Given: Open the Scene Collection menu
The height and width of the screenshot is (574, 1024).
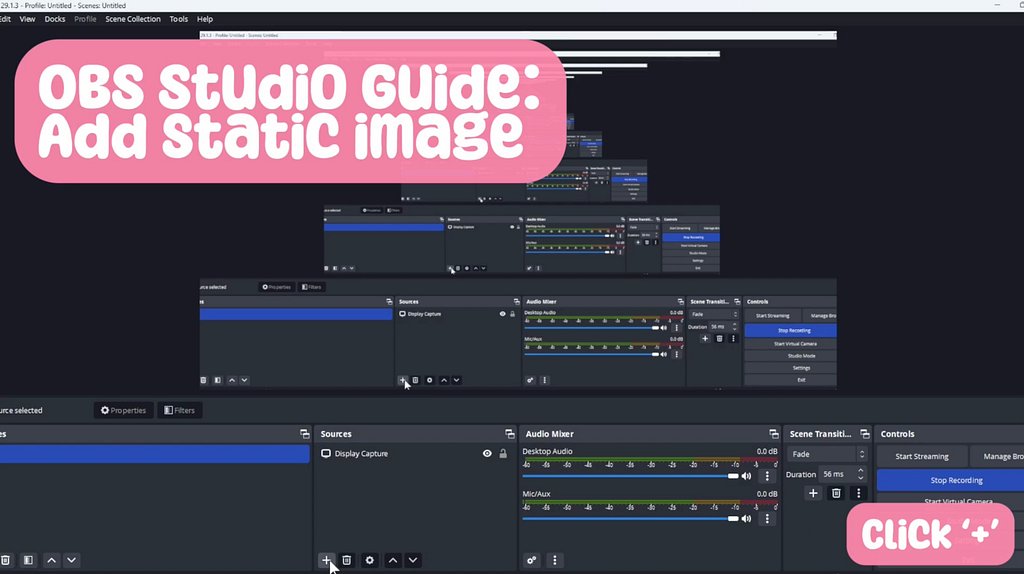Looking at the screenshot, I should (x=132, y=19).
